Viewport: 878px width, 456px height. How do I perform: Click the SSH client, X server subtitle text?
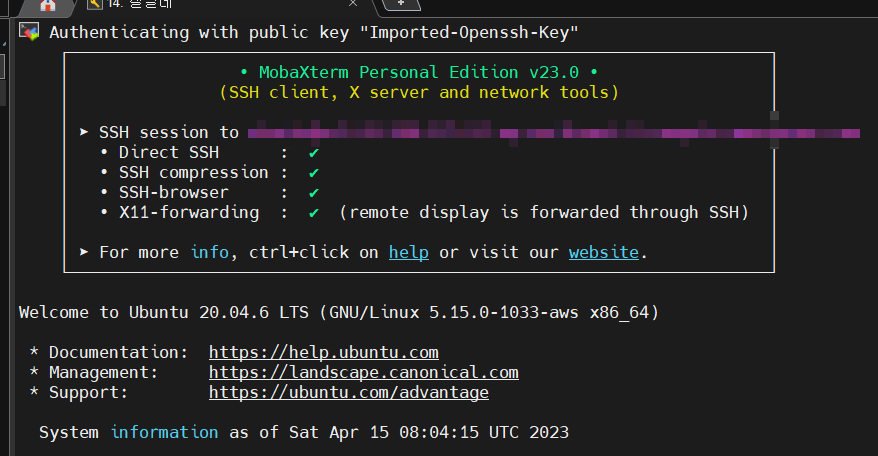coord(419,92)
